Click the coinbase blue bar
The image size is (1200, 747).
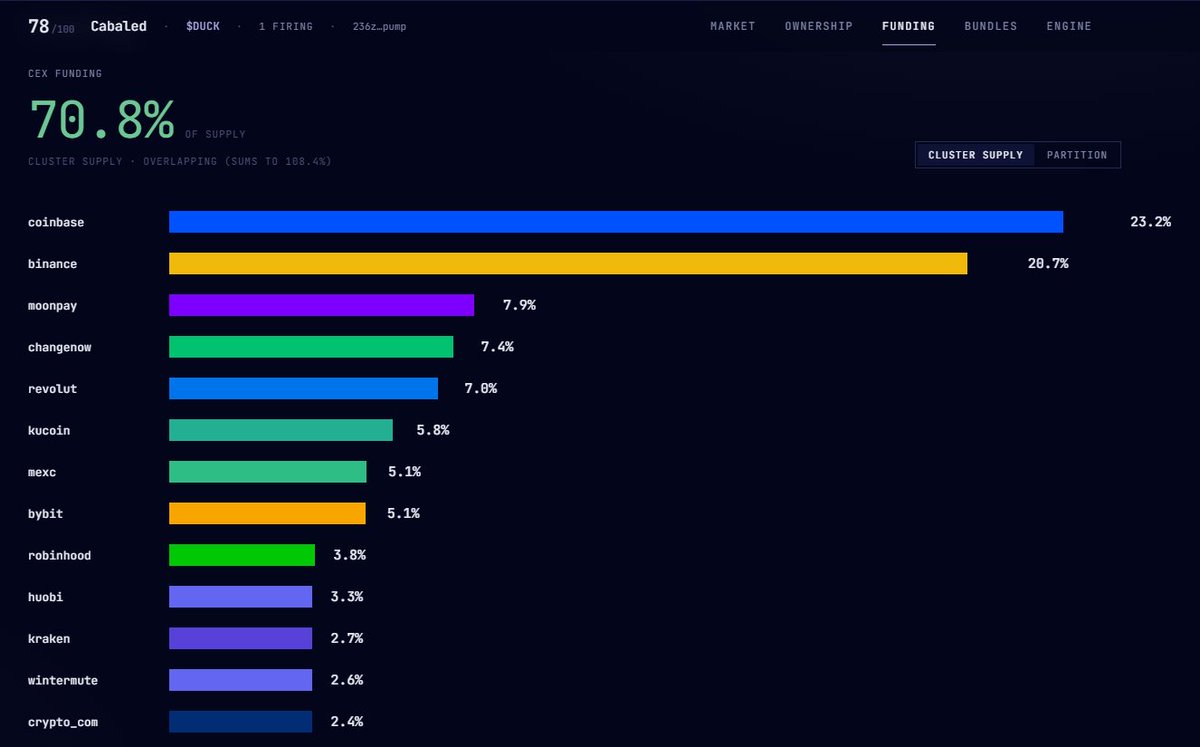616,222
